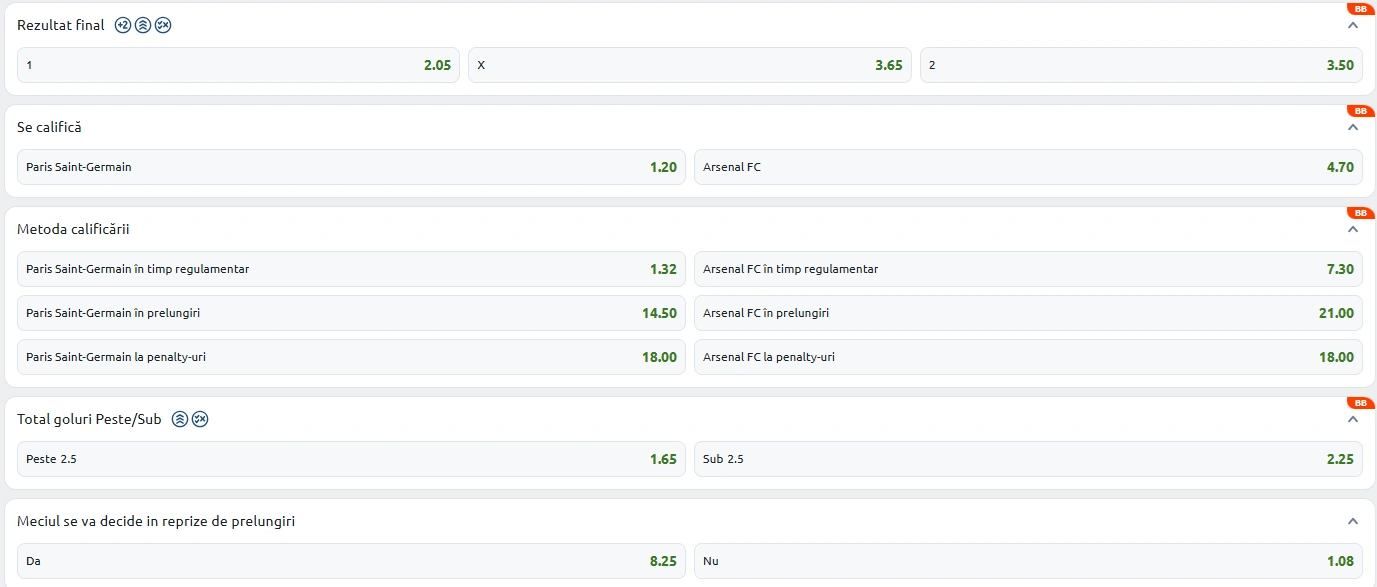
Task: Click the BB badge on Metoda calificării section
Action: pos(1361,212)
